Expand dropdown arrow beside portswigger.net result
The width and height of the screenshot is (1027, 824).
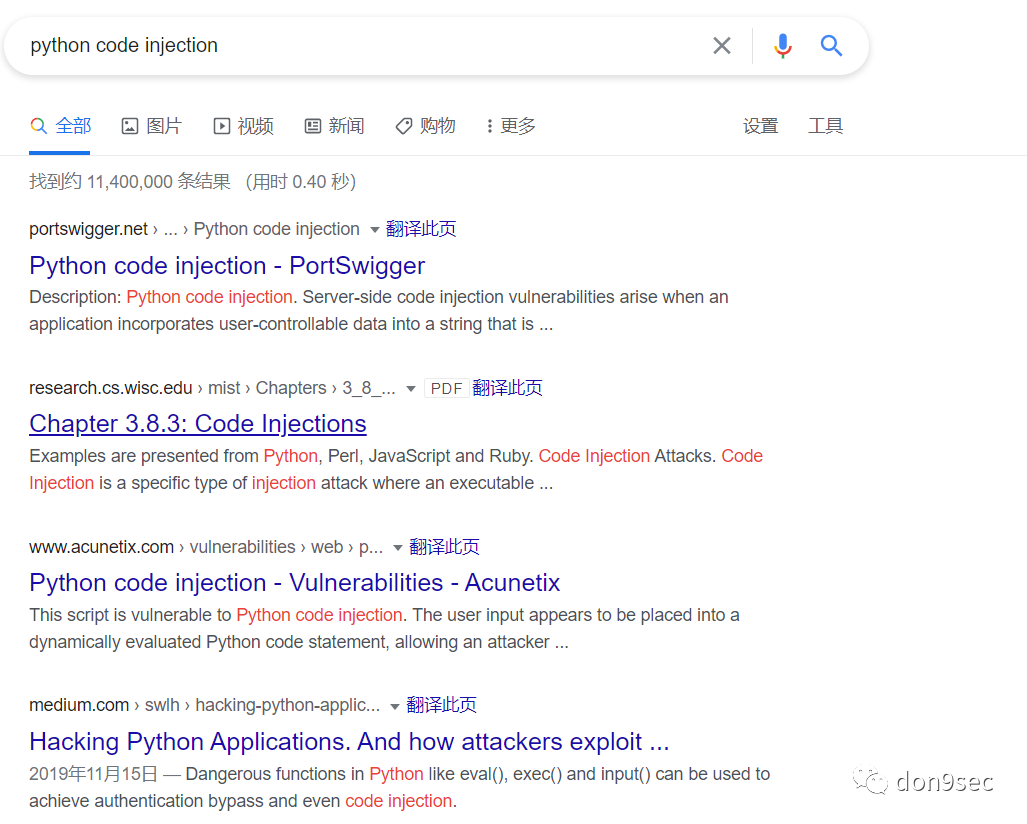tap(375, 230)
